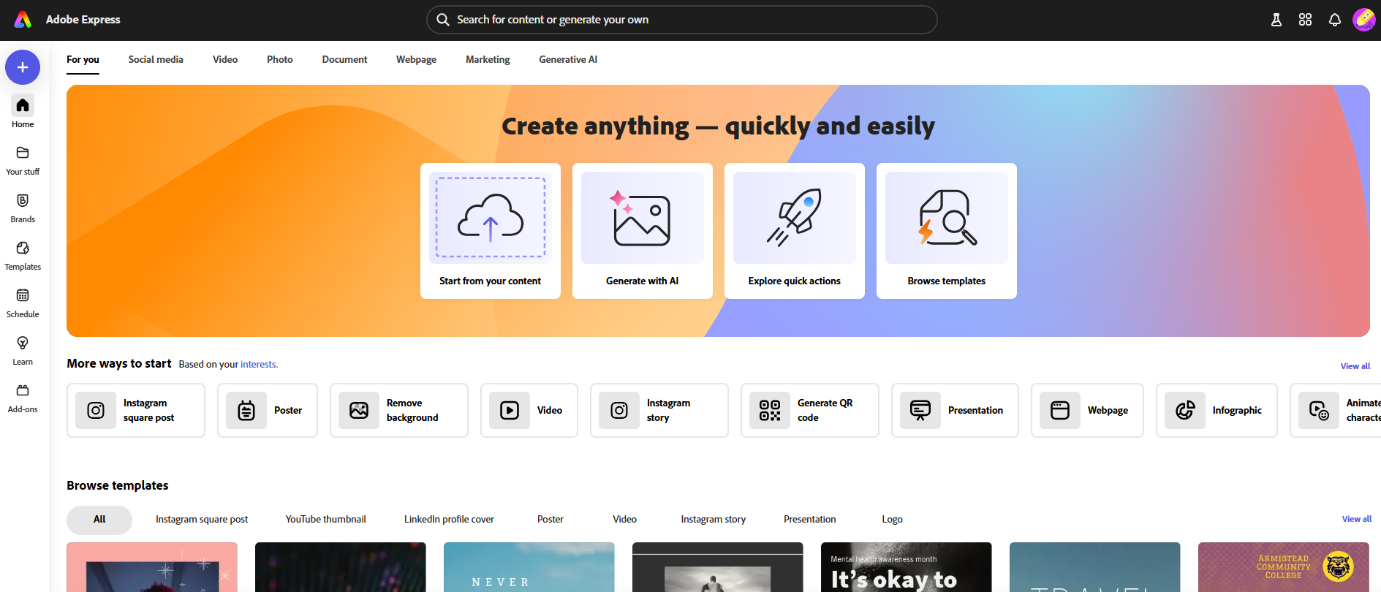Open the apps grid icon in header

click(x=1305, y=20)
